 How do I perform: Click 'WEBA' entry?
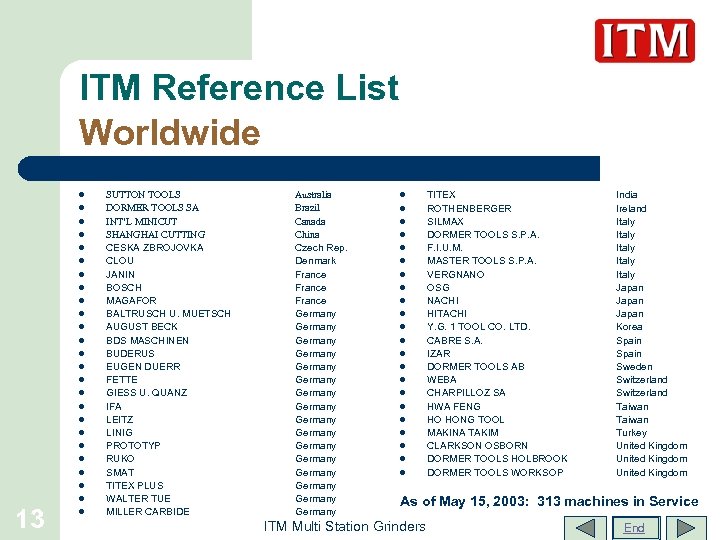(x=441, y=379)
